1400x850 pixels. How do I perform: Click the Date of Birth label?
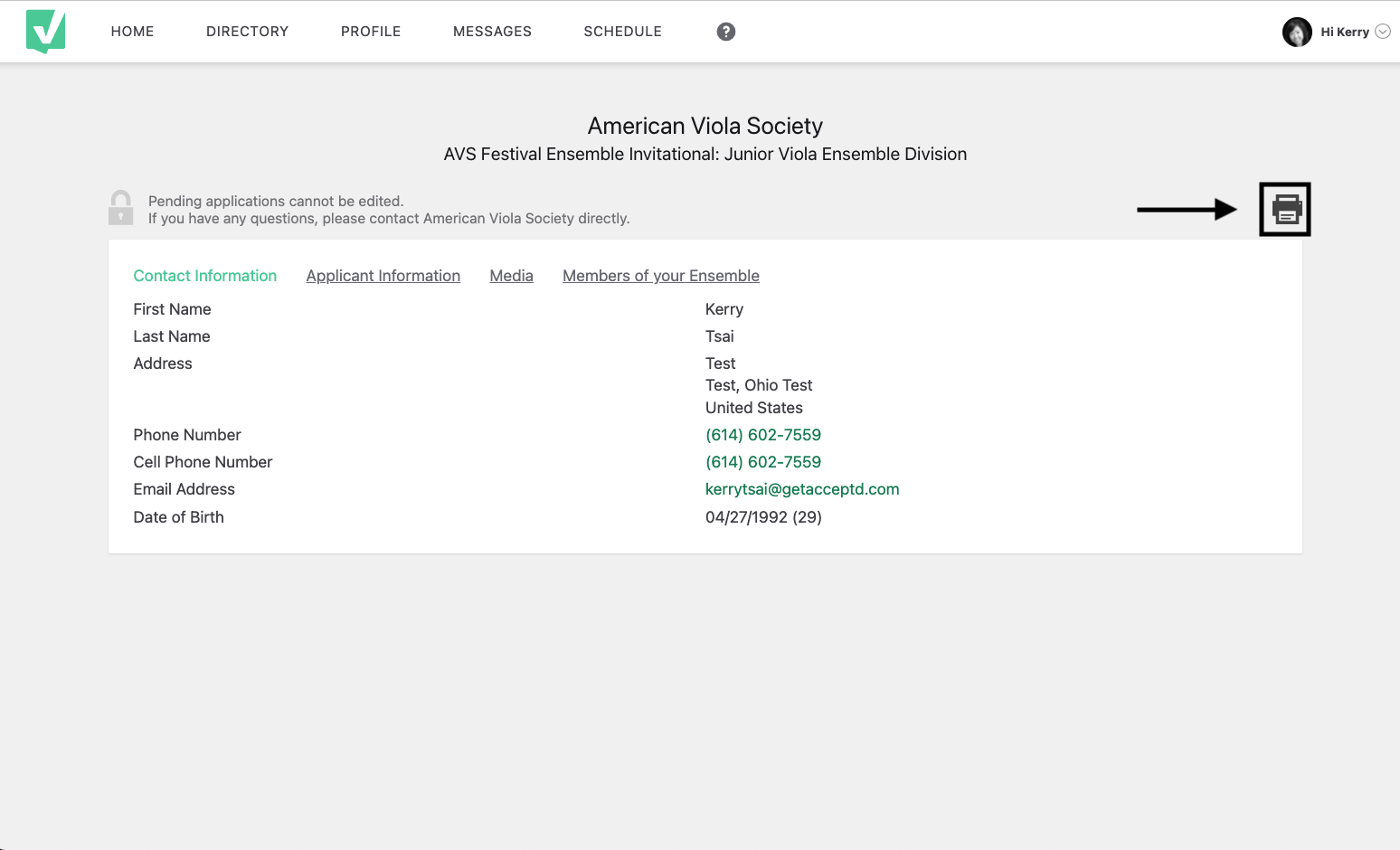point(179,517)
